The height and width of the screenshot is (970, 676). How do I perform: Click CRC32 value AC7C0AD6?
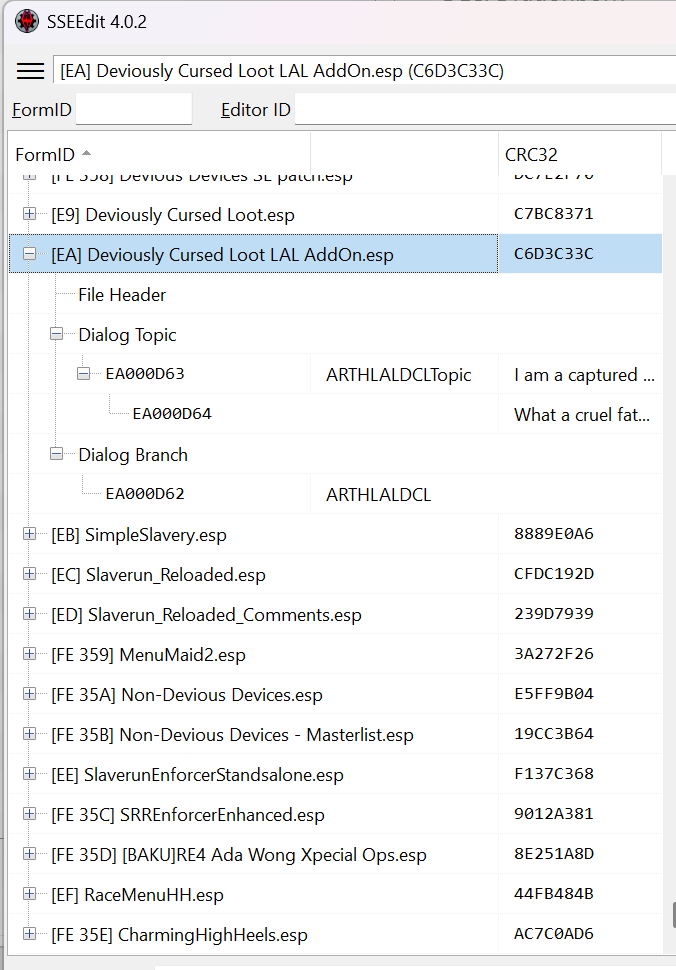point(554,933)
